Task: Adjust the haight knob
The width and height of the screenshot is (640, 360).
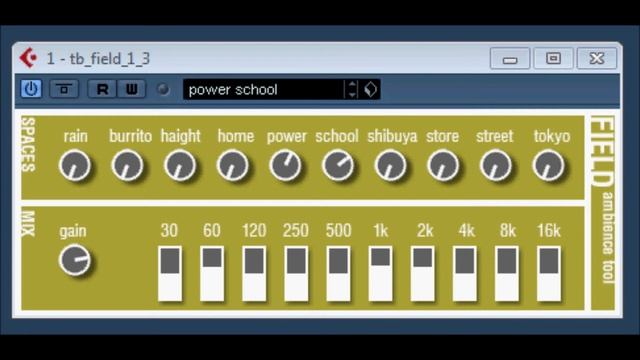Action: pyautogui.click(x=180, y=165)
